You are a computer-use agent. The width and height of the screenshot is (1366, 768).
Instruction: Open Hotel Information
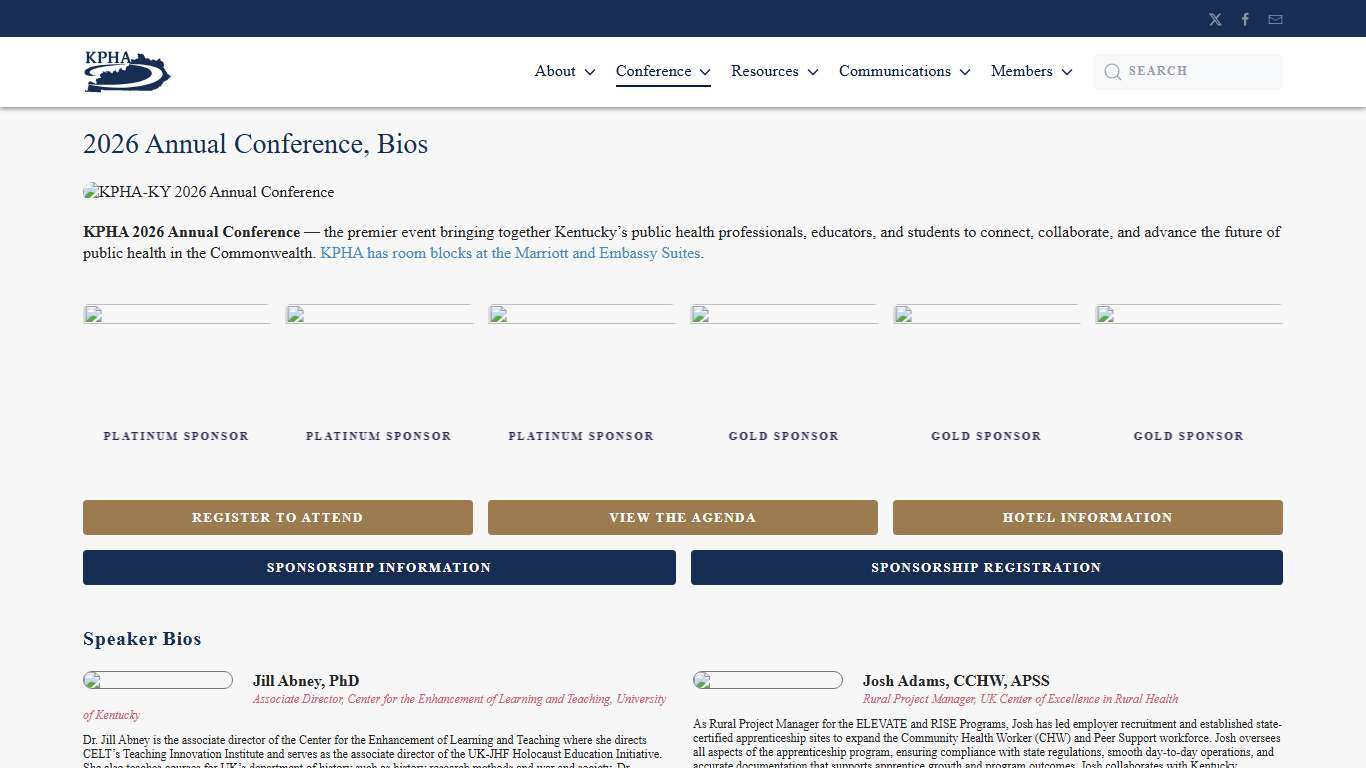(x=1087, y=517)
